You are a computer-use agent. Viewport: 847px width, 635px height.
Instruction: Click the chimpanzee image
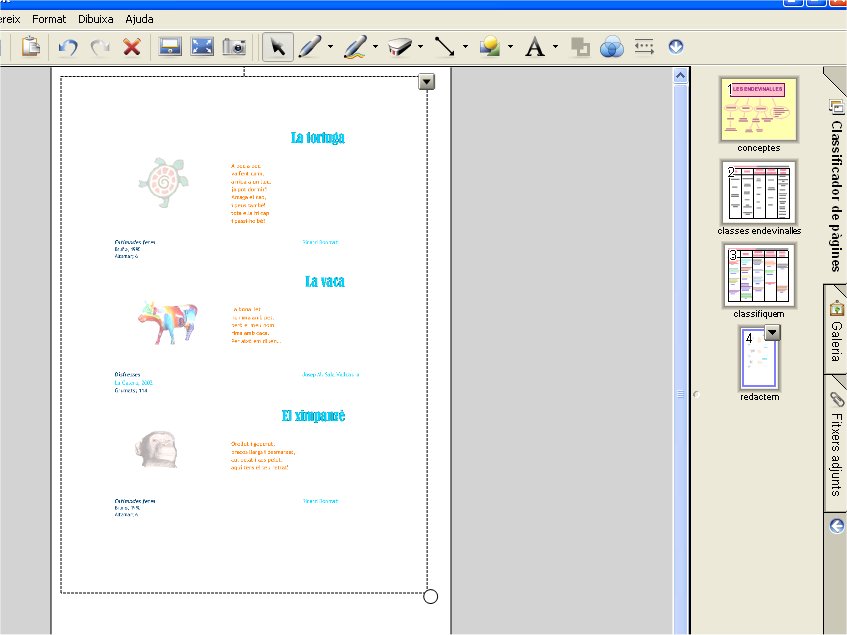coord(156,449)
